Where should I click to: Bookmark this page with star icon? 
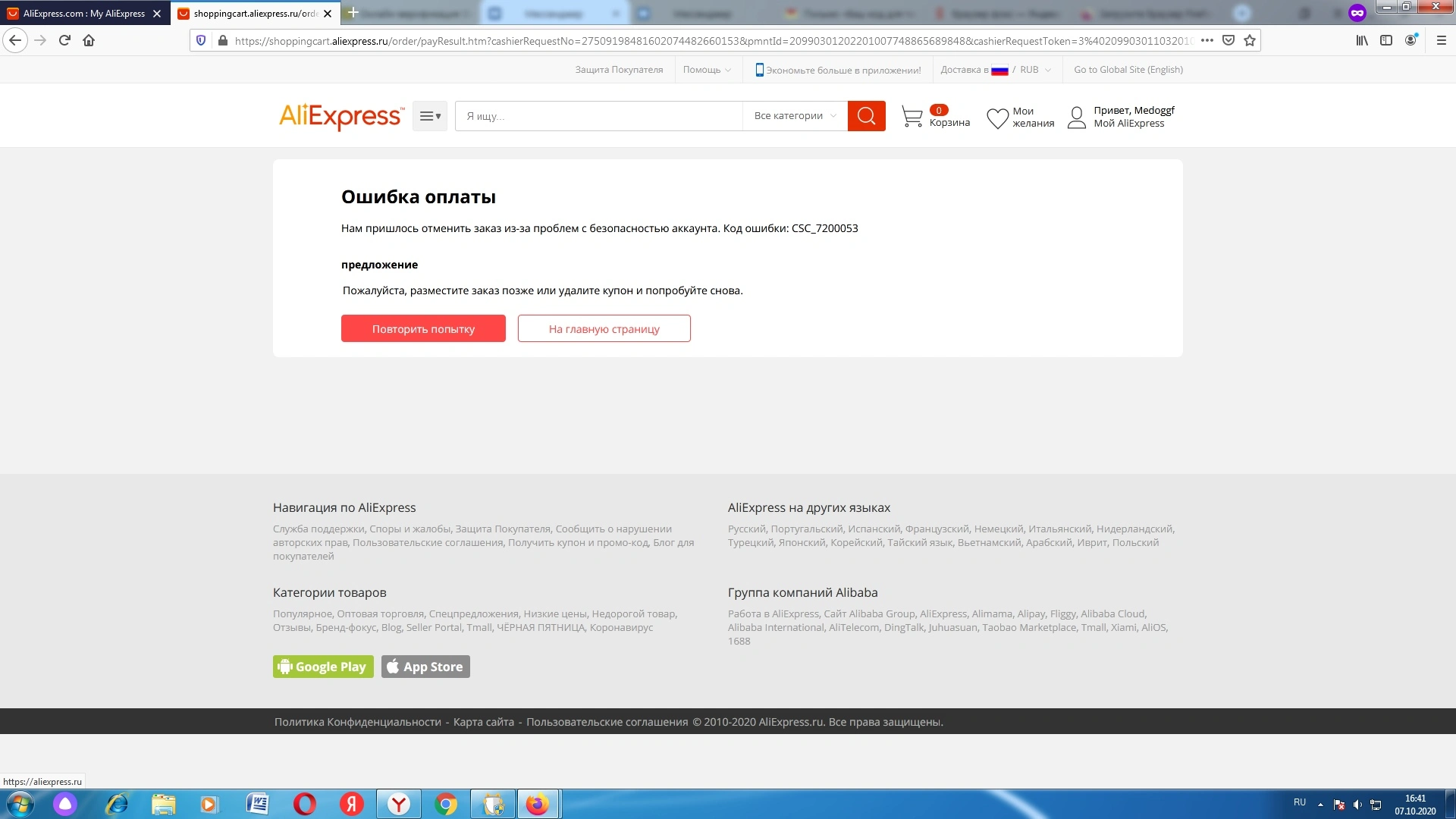click(1250, 41)
